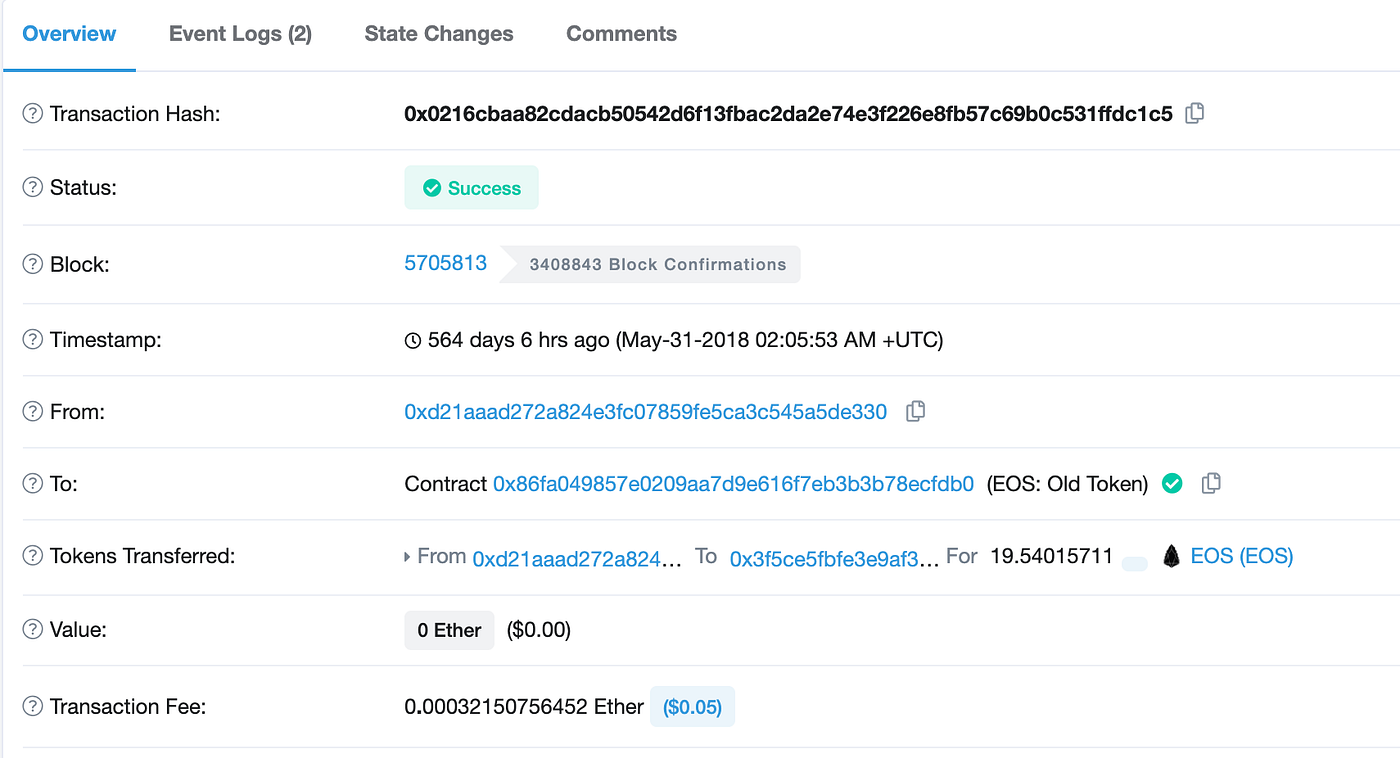Viewport: 1400px width, 758px height.
Task: Click the ($0.00) value text
Action: tap(539, 630)
